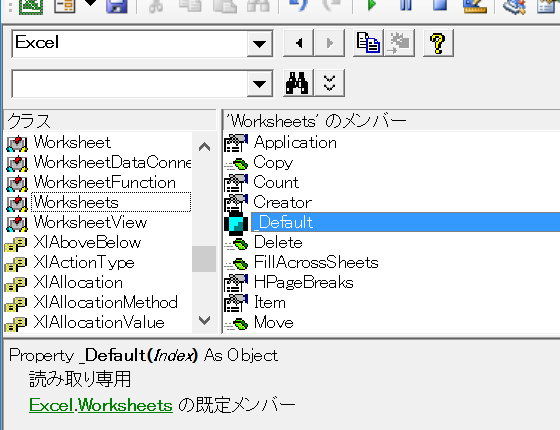Click the Redo toolbar arrow
This screenshot has width=560, height=430.
331,5
